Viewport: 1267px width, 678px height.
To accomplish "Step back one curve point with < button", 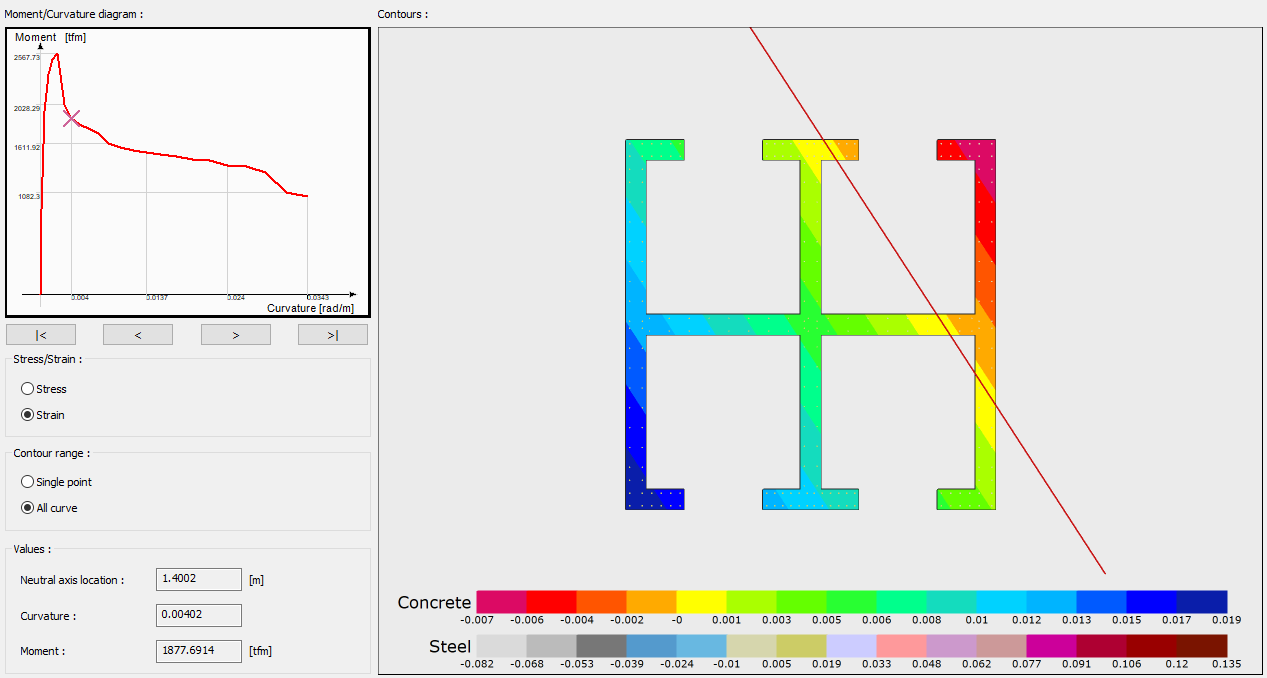I will click(x=137, y=333).
